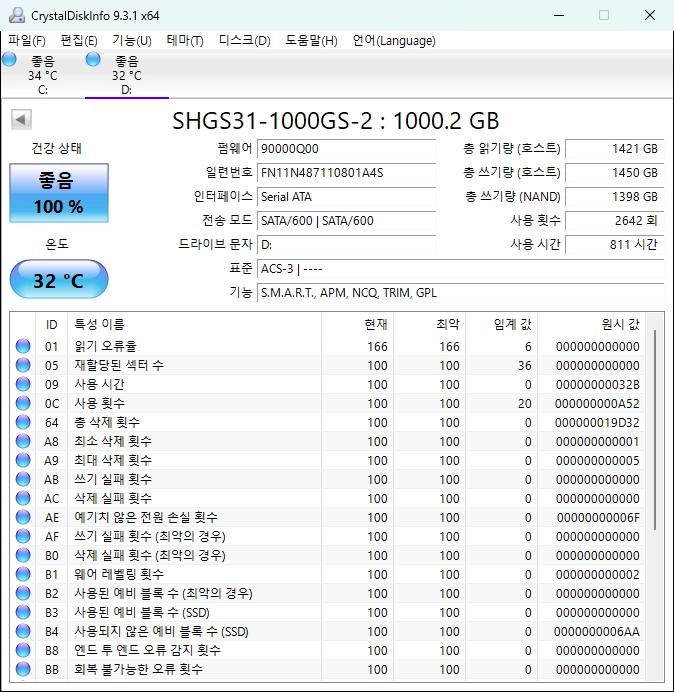Open the 파일(F) menu
The width and height of the screenshot is (674, 692).
27,41
